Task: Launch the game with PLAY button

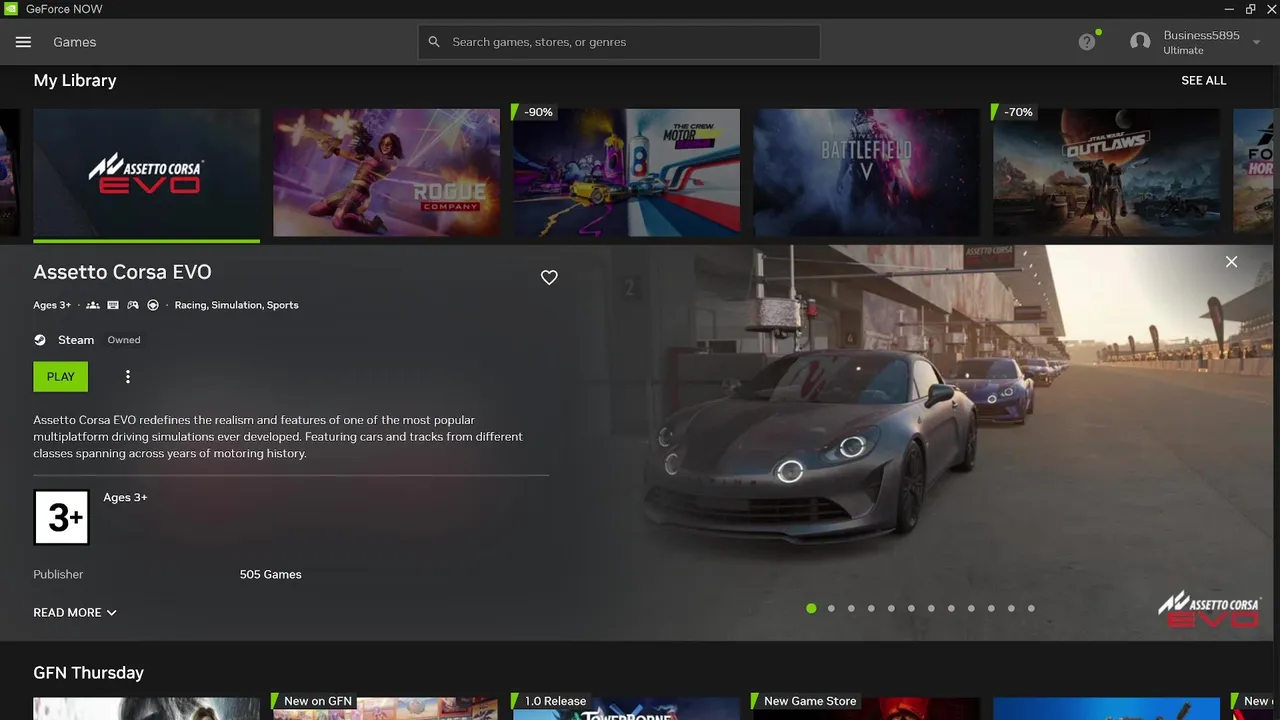Action: click(61, 377)
